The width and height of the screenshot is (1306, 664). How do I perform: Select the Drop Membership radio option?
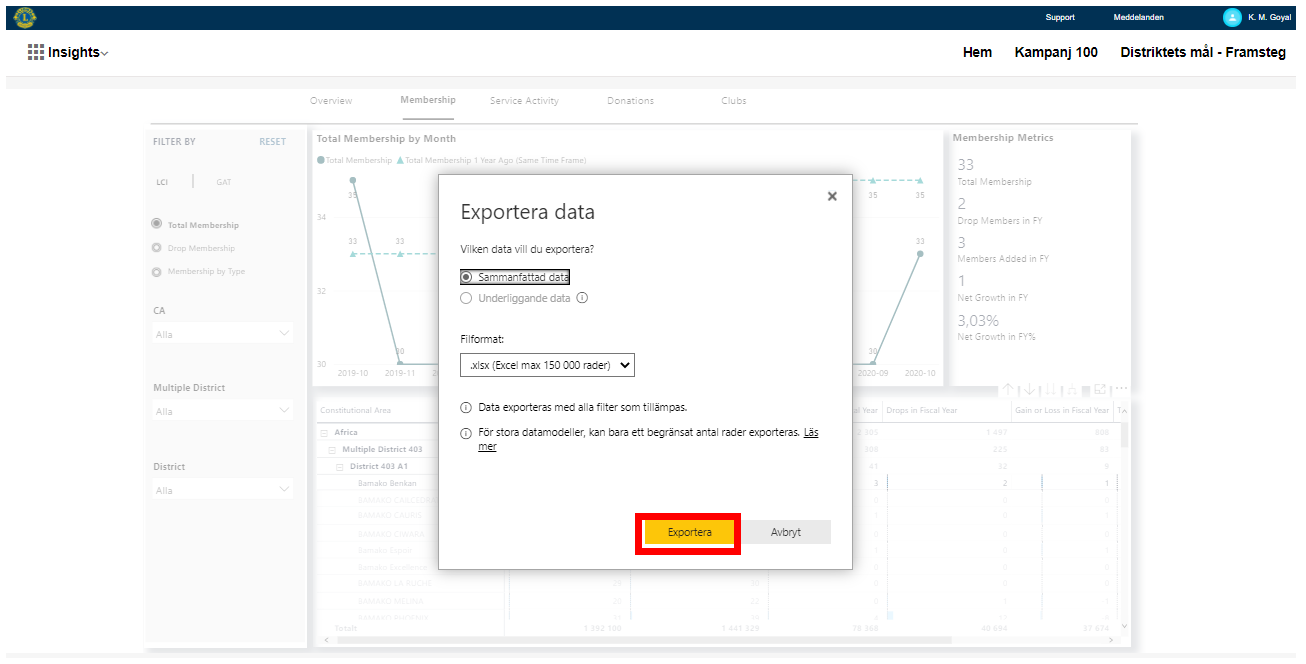pos(156,248)
